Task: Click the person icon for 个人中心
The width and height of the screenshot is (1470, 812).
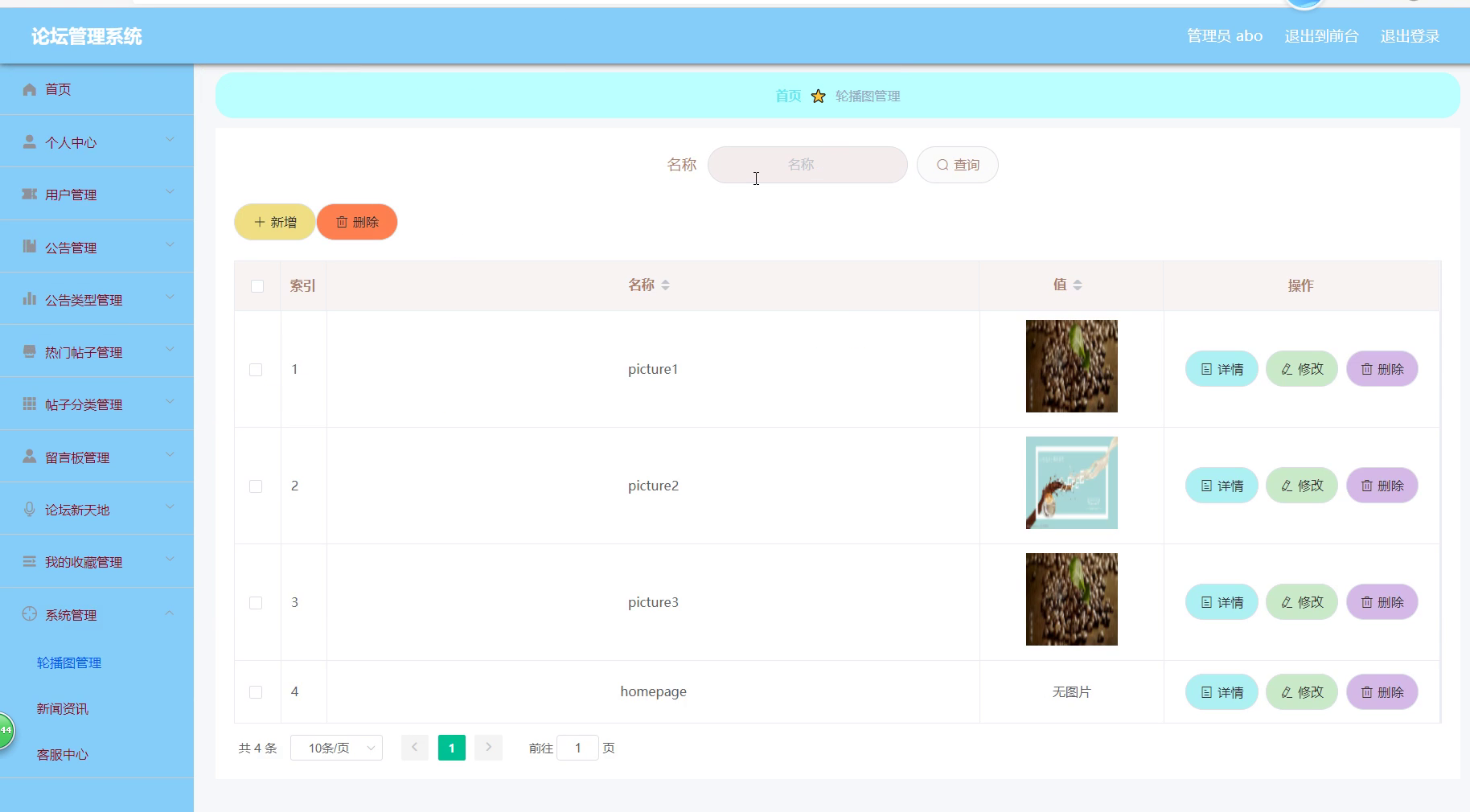Action: point(30,141)
